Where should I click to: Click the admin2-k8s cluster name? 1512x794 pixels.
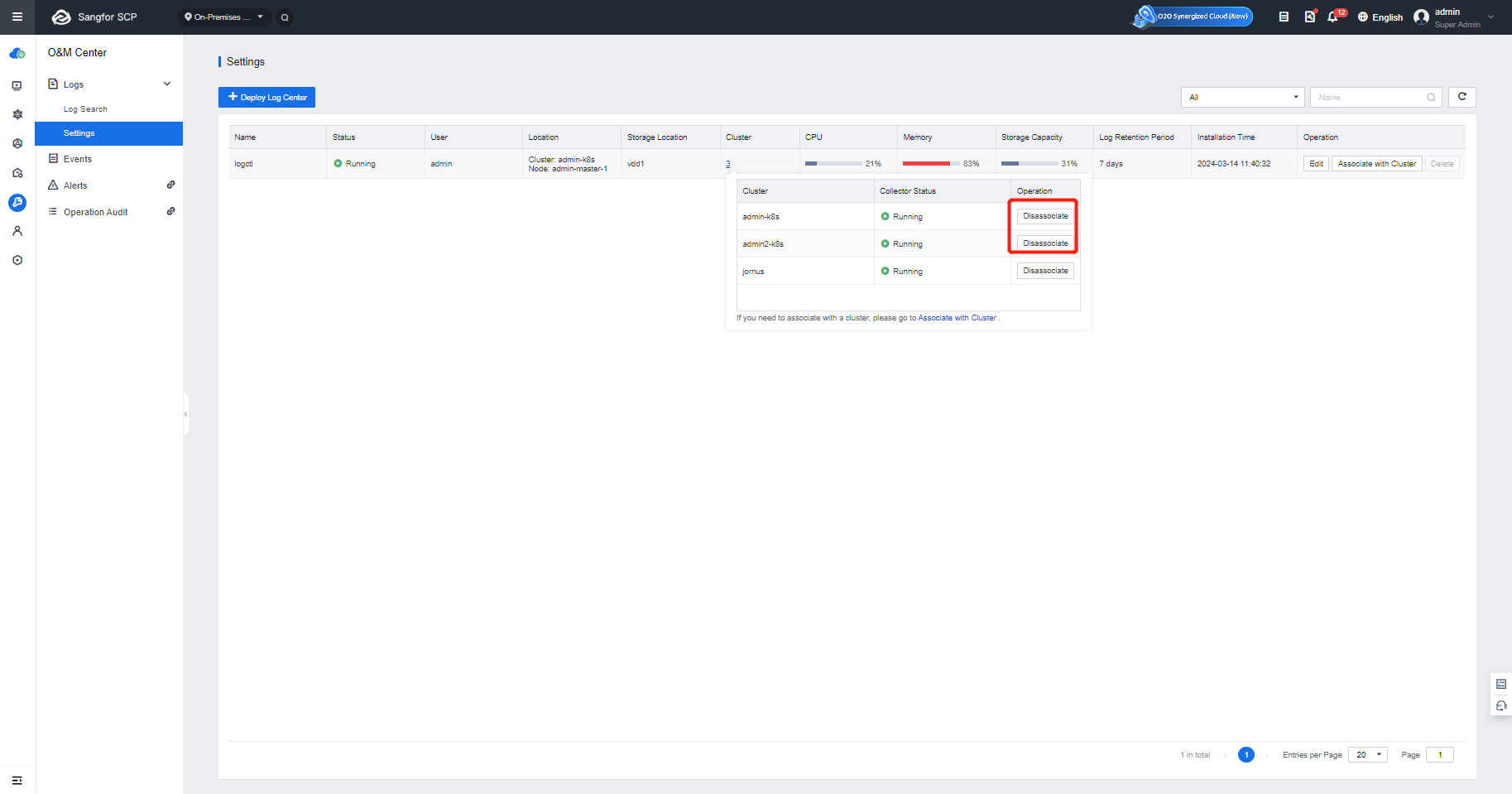point(763,244)
